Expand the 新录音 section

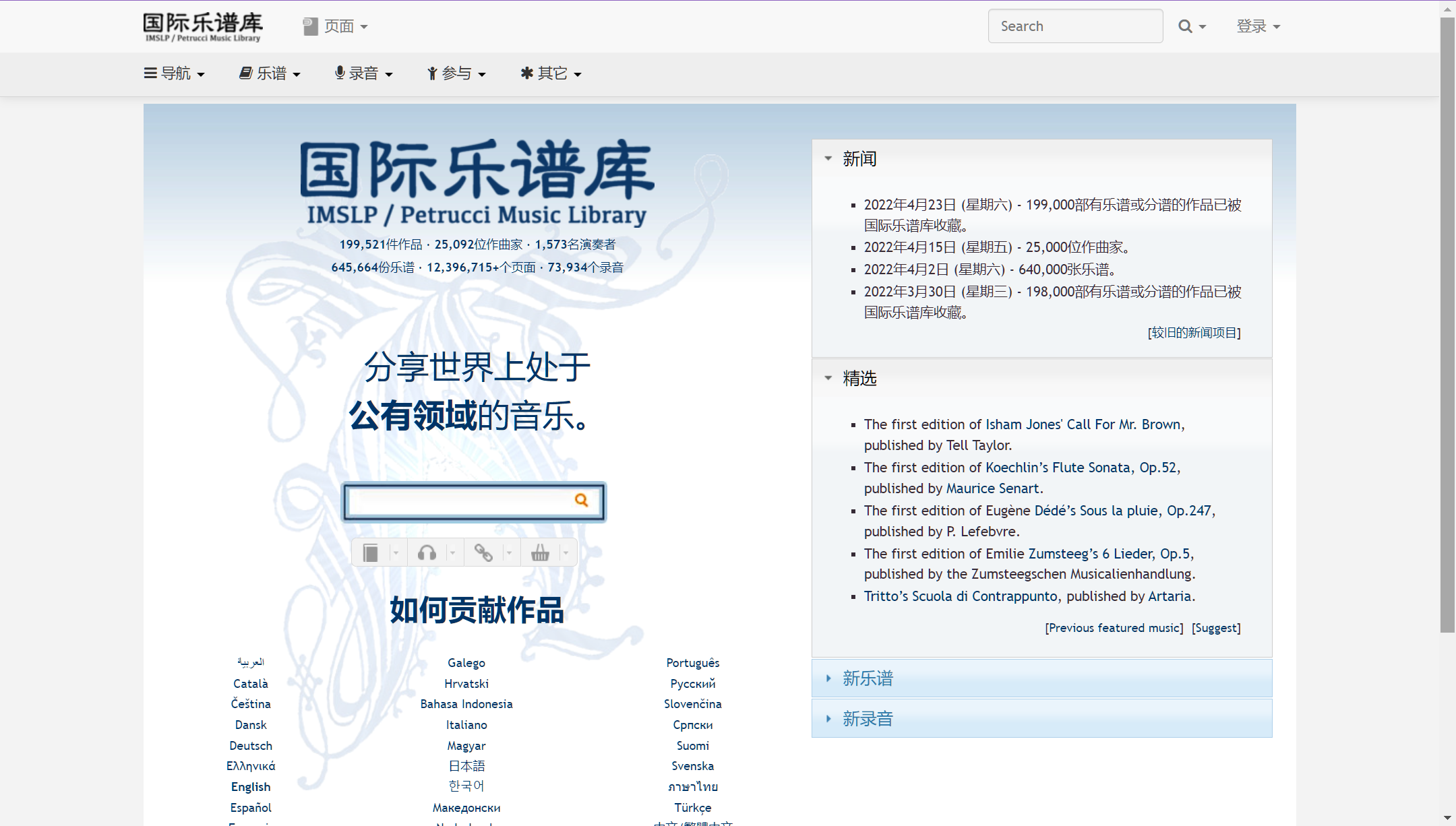pos(1041,719)
